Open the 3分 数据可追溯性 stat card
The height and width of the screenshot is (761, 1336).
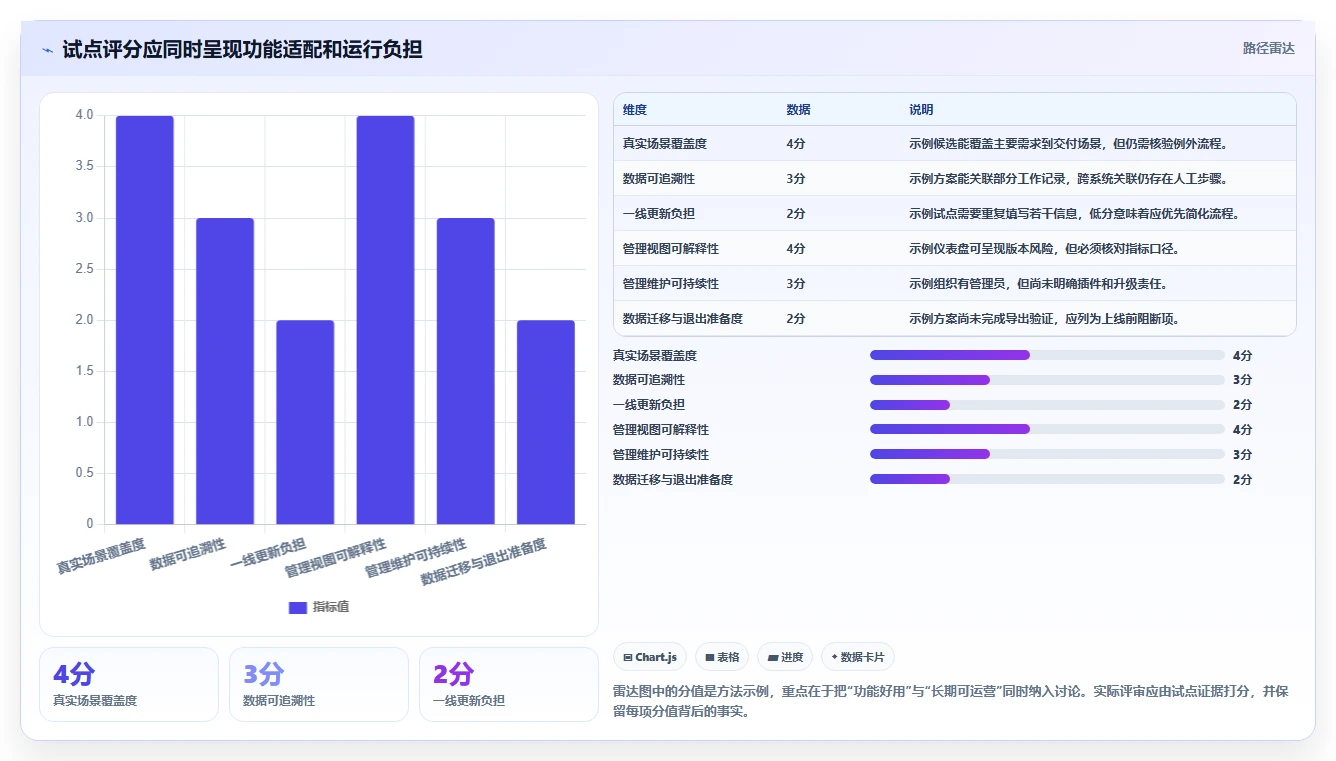point(319,684)
